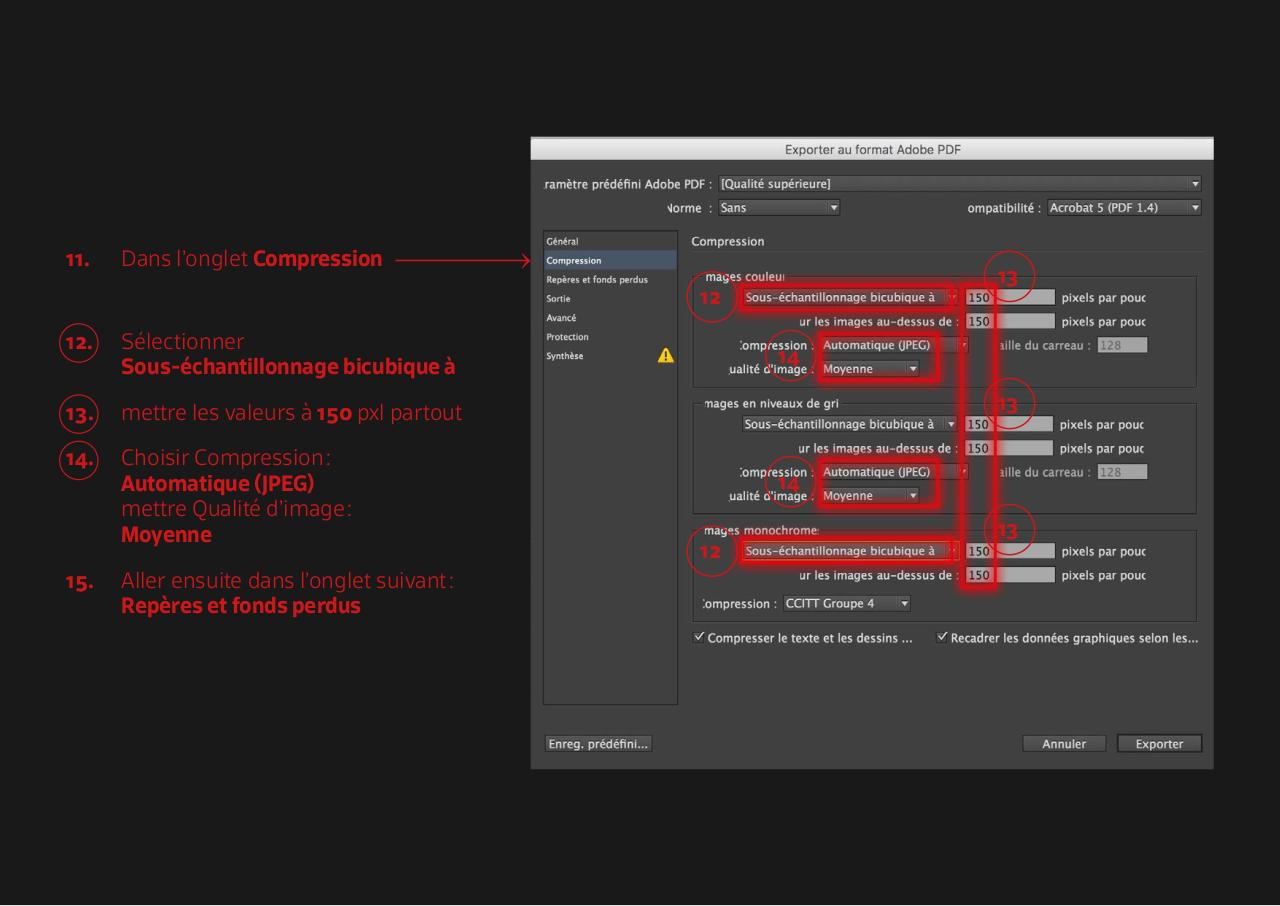Expand the Norme dropdown set to Sans

point(778,208)
